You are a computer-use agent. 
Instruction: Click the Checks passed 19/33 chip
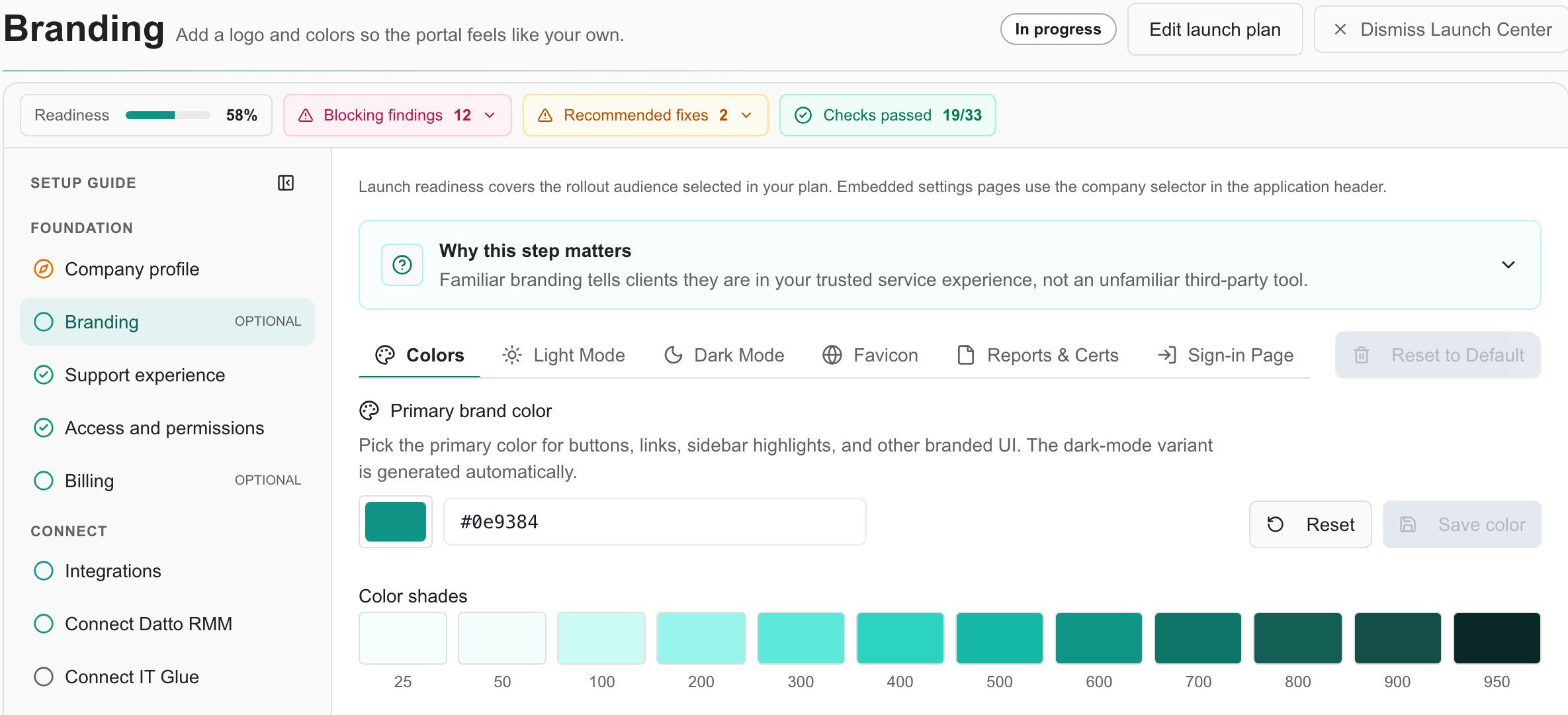click(x=888, y=115)
